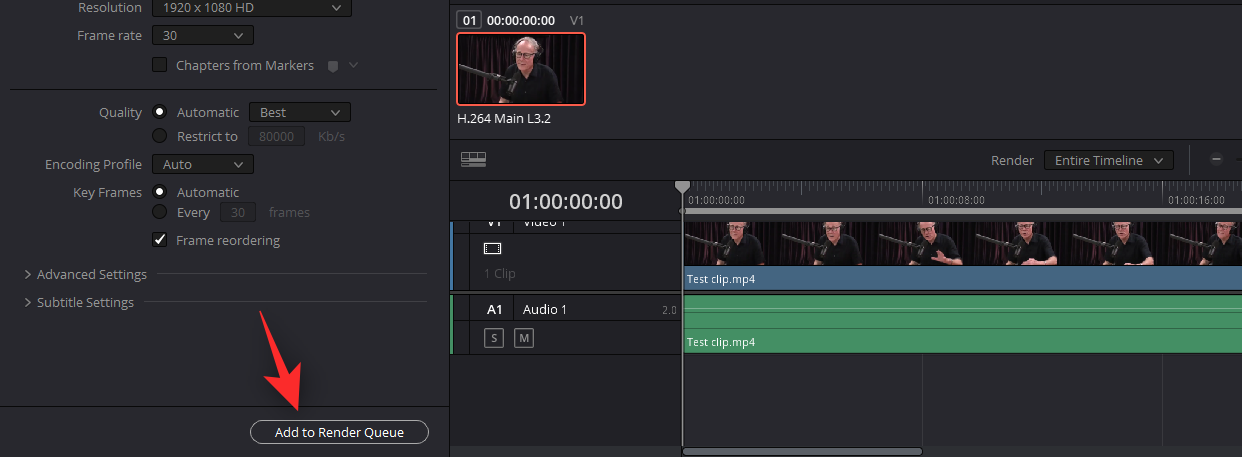Screen dimensions: 1242x457
Task: Open the Render Entire Timeline dropdown
Action: click(1109, 160)
